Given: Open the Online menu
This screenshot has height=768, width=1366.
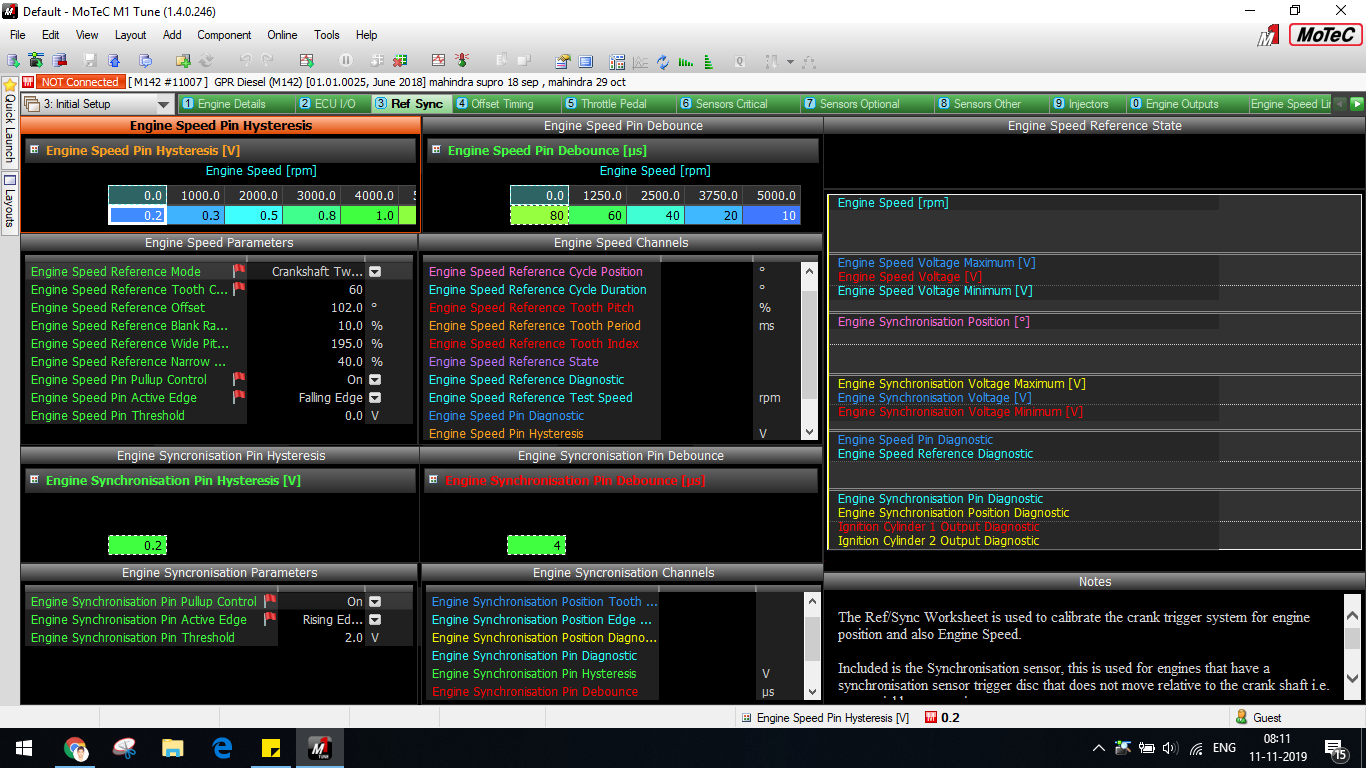Looking at the screenshot, I should [x=282, y=35].
